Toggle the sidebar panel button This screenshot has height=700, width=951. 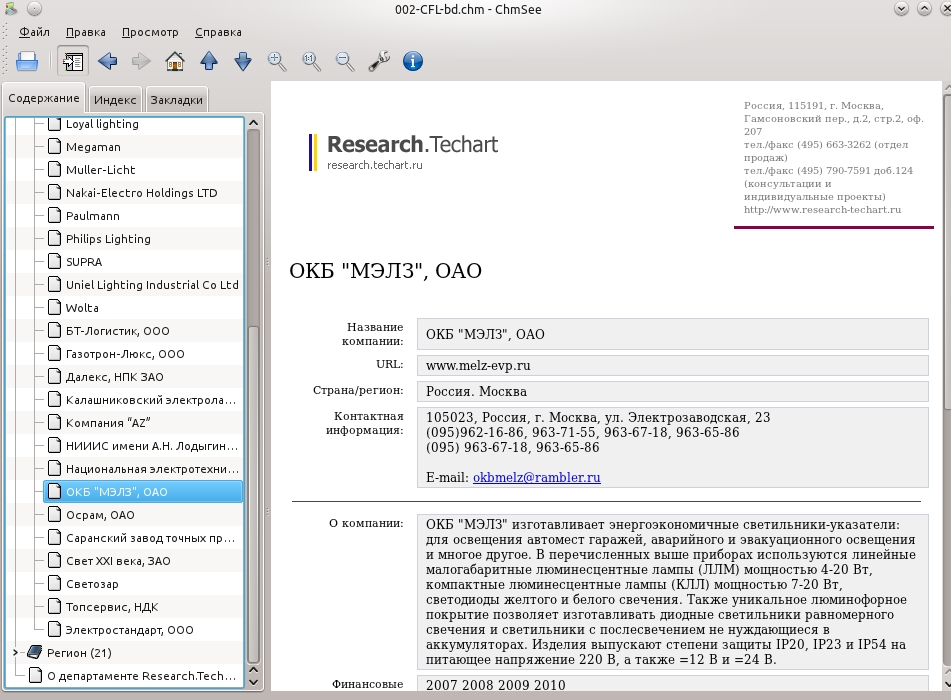pos(73,61)
